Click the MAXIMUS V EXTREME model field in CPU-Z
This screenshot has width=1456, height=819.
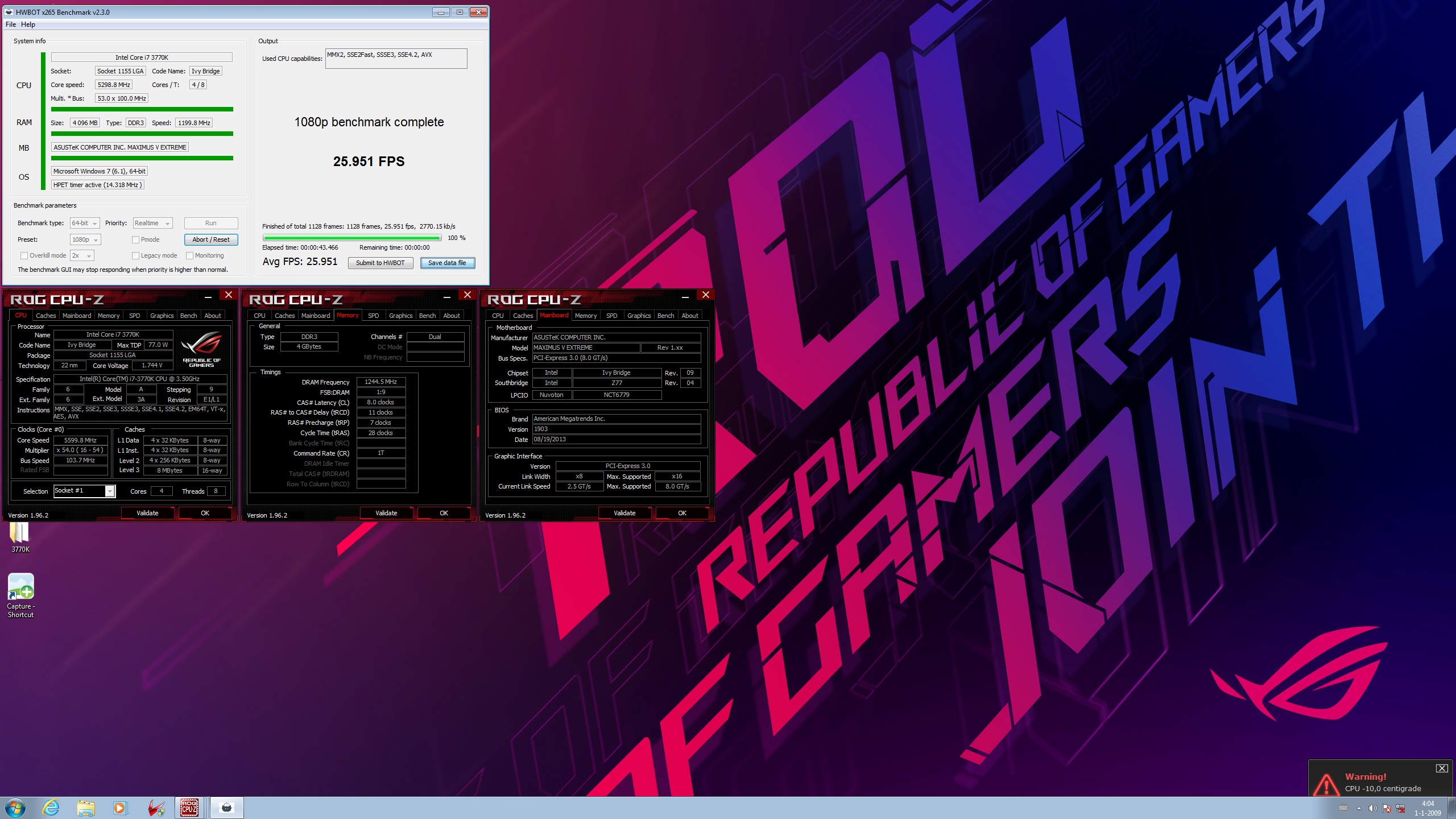click(586, 348)
